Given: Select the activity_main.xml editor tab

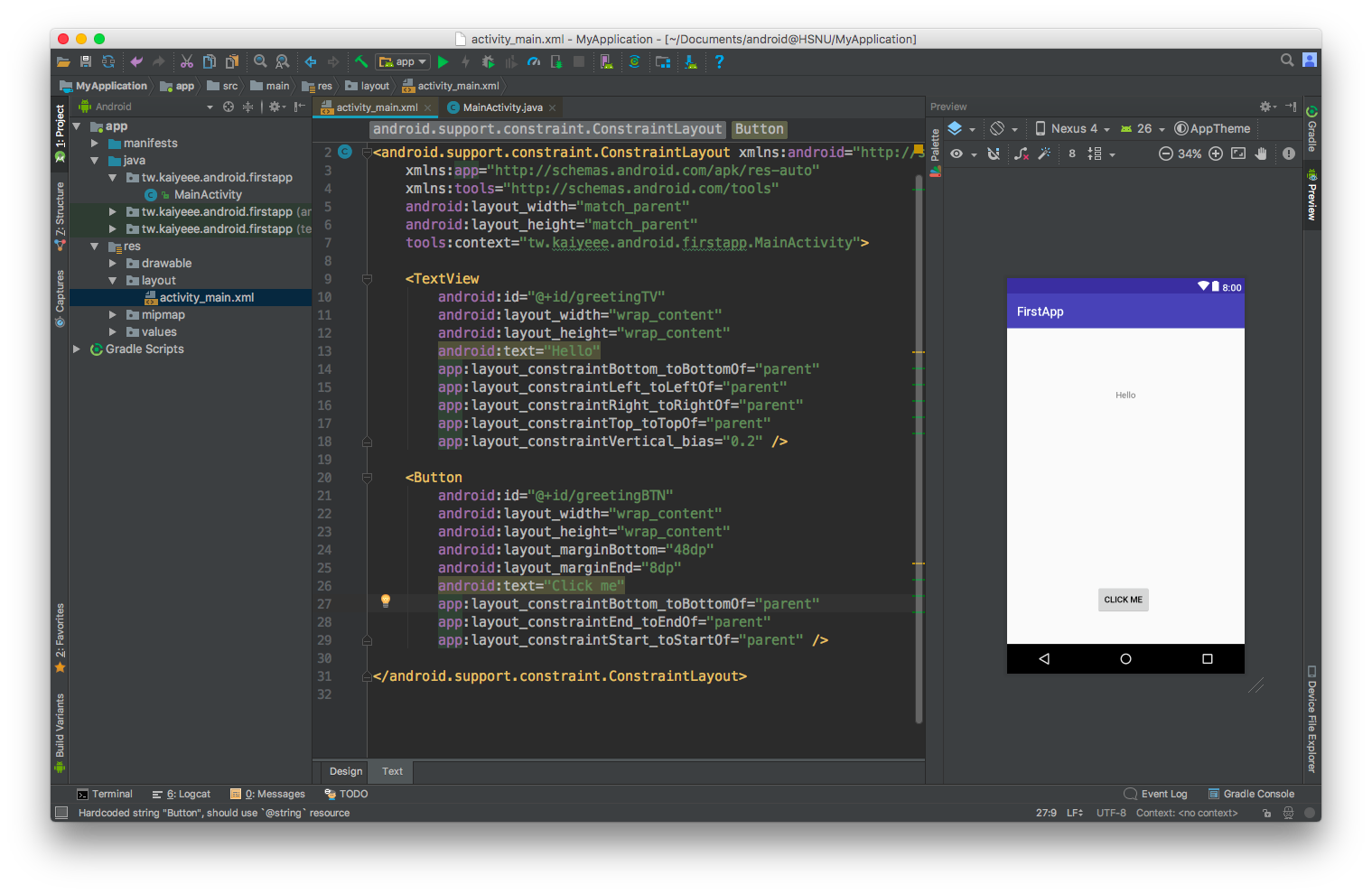Looking at the screenshot, I should (x=377, y=107).
